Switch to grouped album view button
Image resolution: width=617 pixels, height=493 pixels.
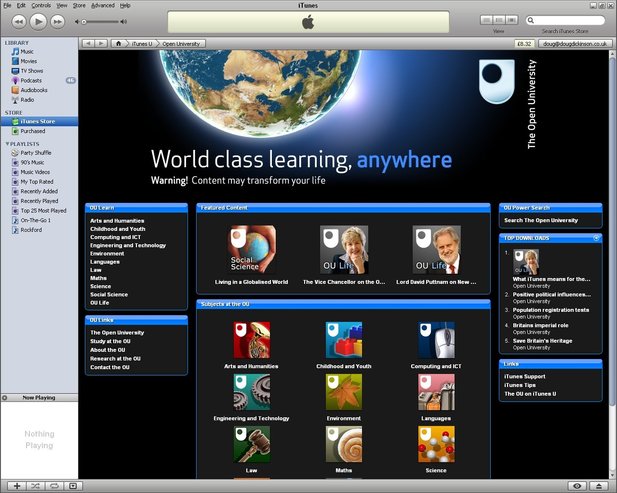pyautogui.click(x=499, y=20)
